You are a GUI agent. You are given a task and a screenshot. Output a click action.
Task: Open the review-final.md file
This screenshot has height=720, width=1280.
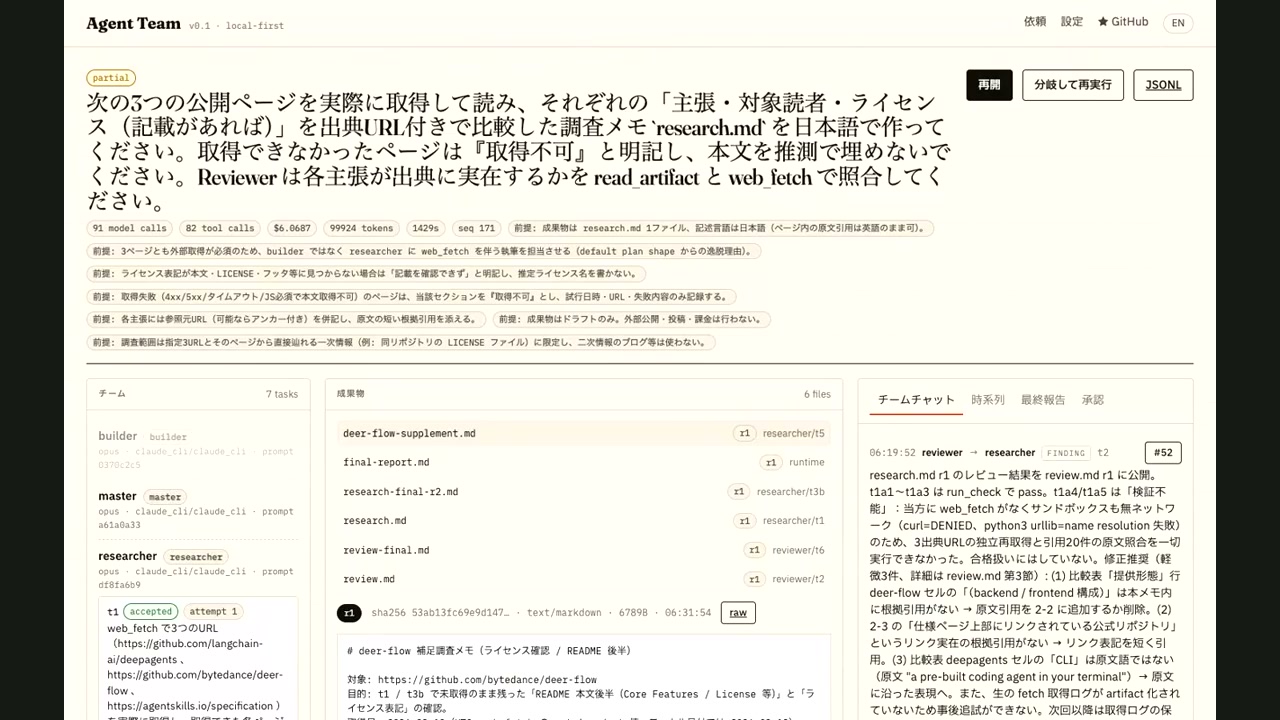584,550
